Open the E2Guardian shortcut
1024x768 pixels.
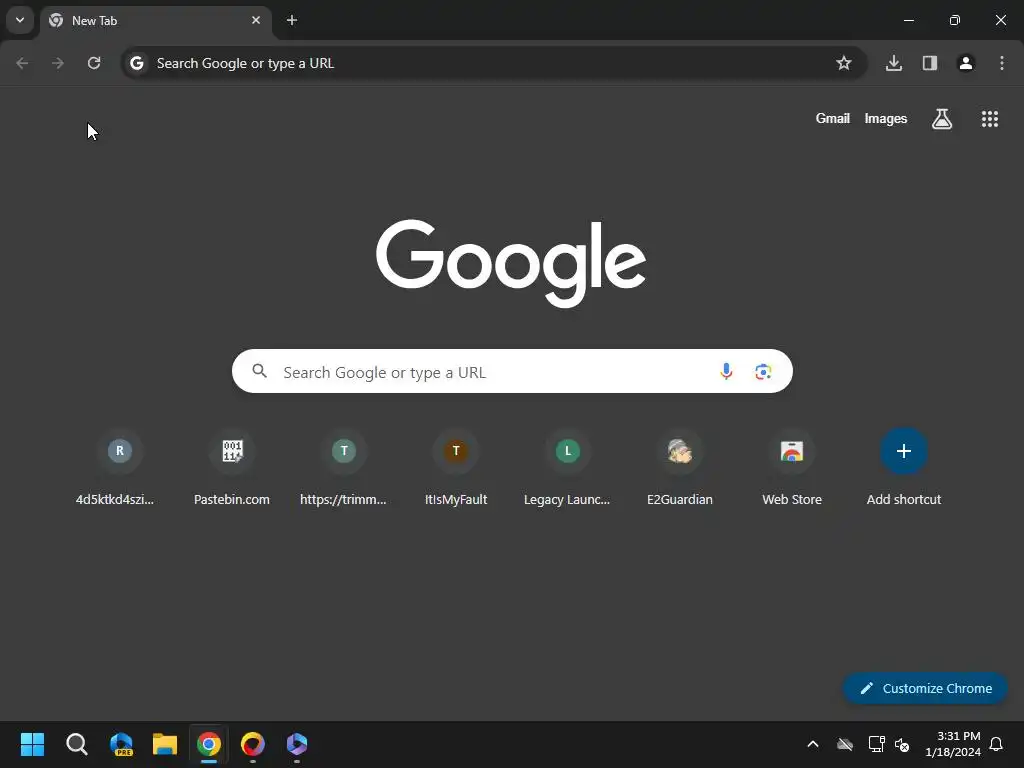[680, 468]
